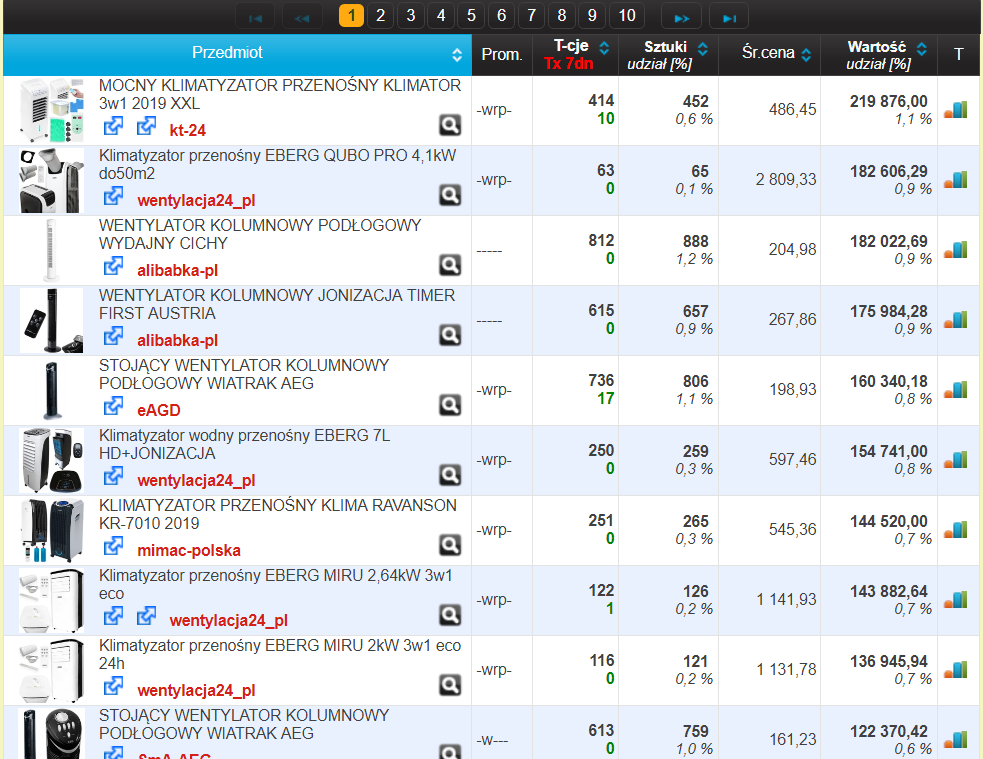Open external link icon beside eAGD seller
983x759 pixels.
coord(113,406)
